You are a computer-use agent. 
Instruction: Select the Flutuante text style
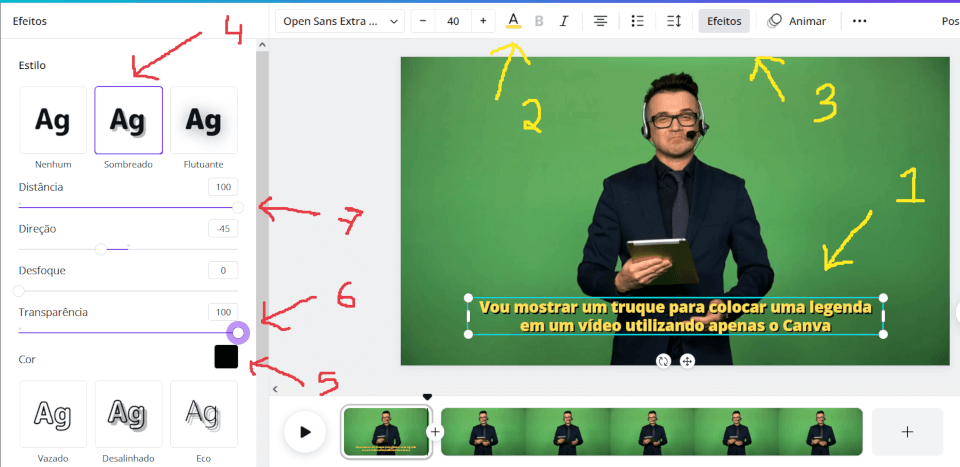pos(204,120)
